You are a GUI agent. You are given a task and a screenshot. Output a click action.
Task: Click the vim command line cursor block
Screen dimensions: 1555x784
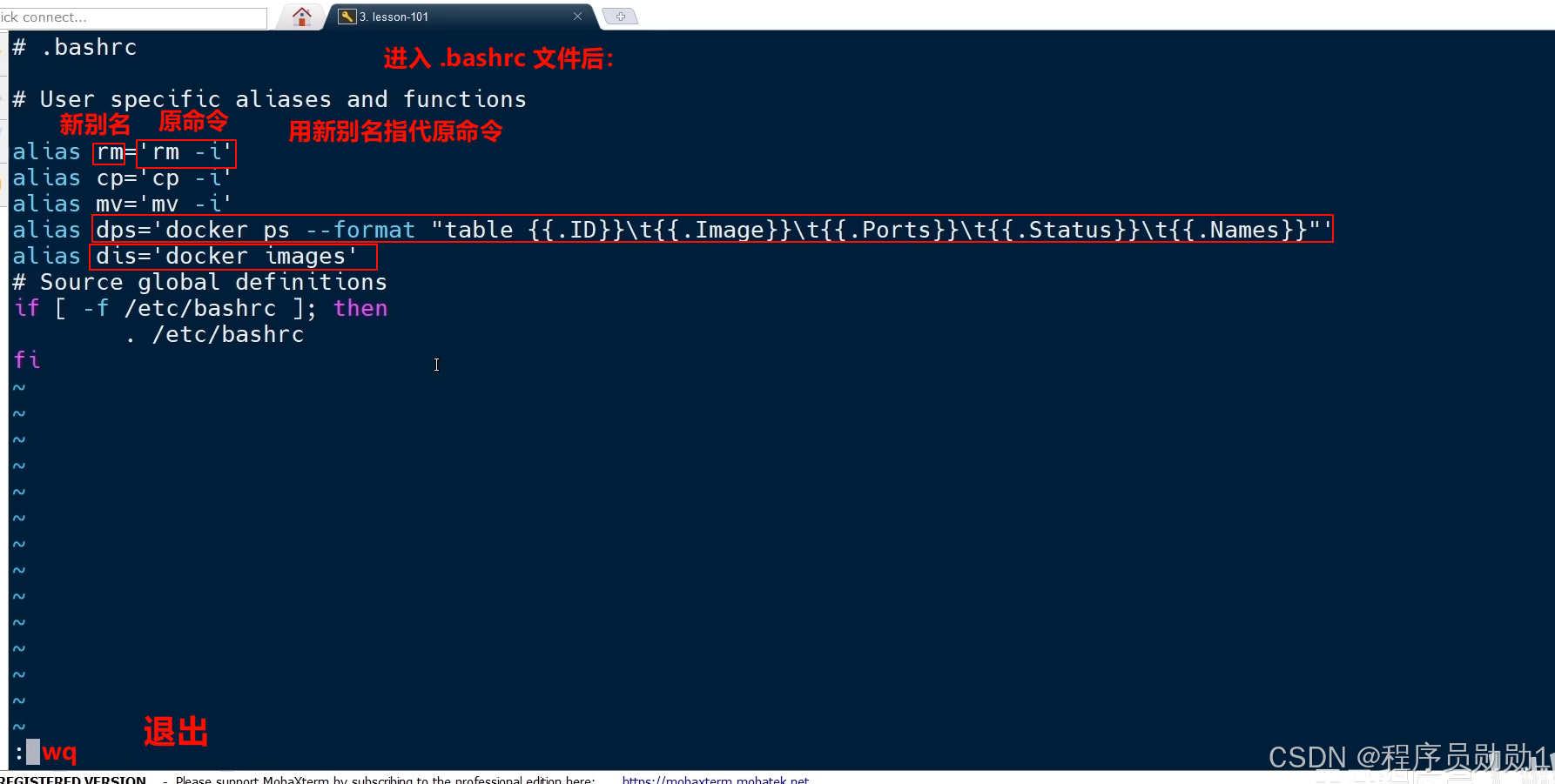(x=33, y=752)
